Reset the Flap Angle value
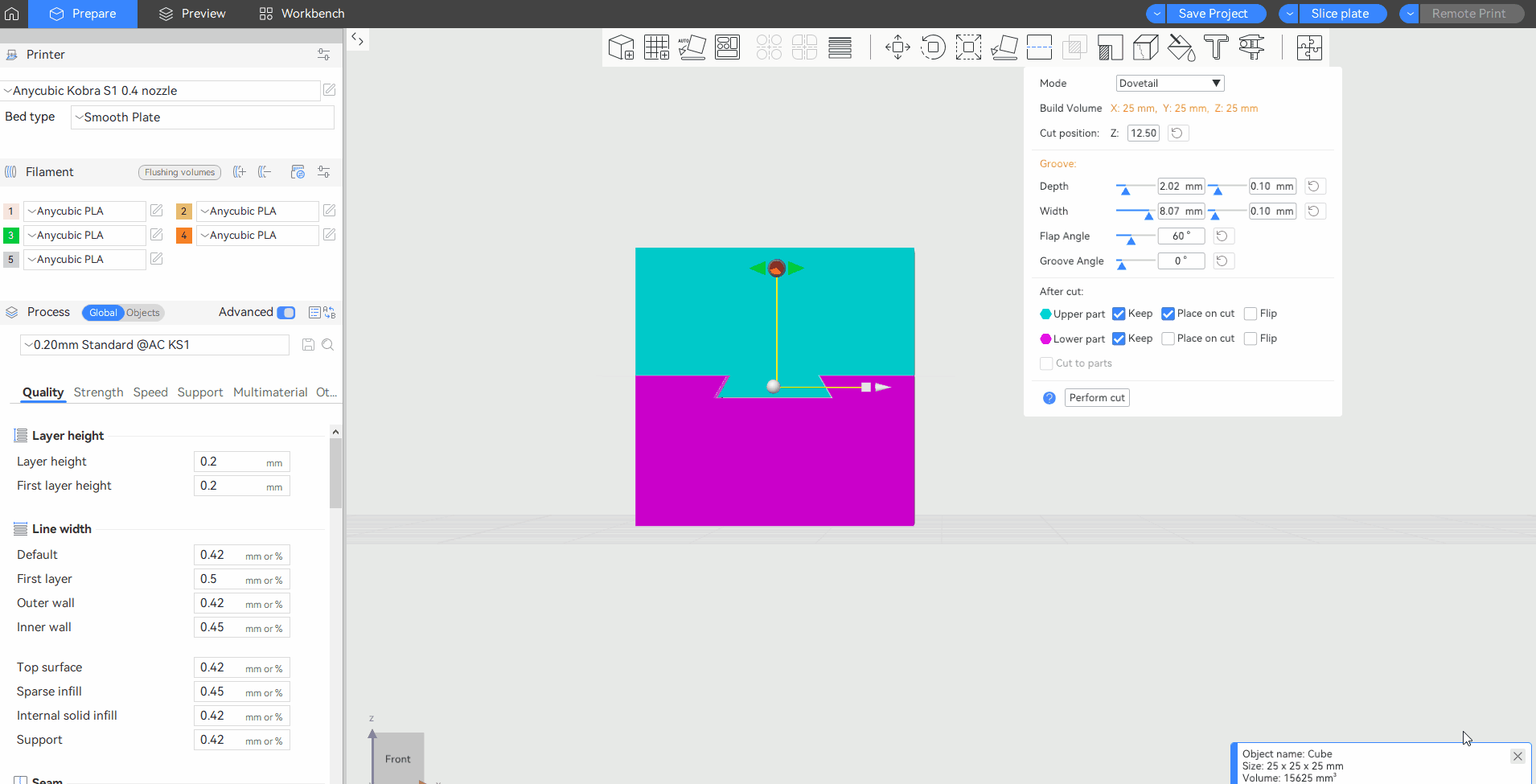Image resolution: width=1536 pixels, height=784 pixels. (1222, 236)
